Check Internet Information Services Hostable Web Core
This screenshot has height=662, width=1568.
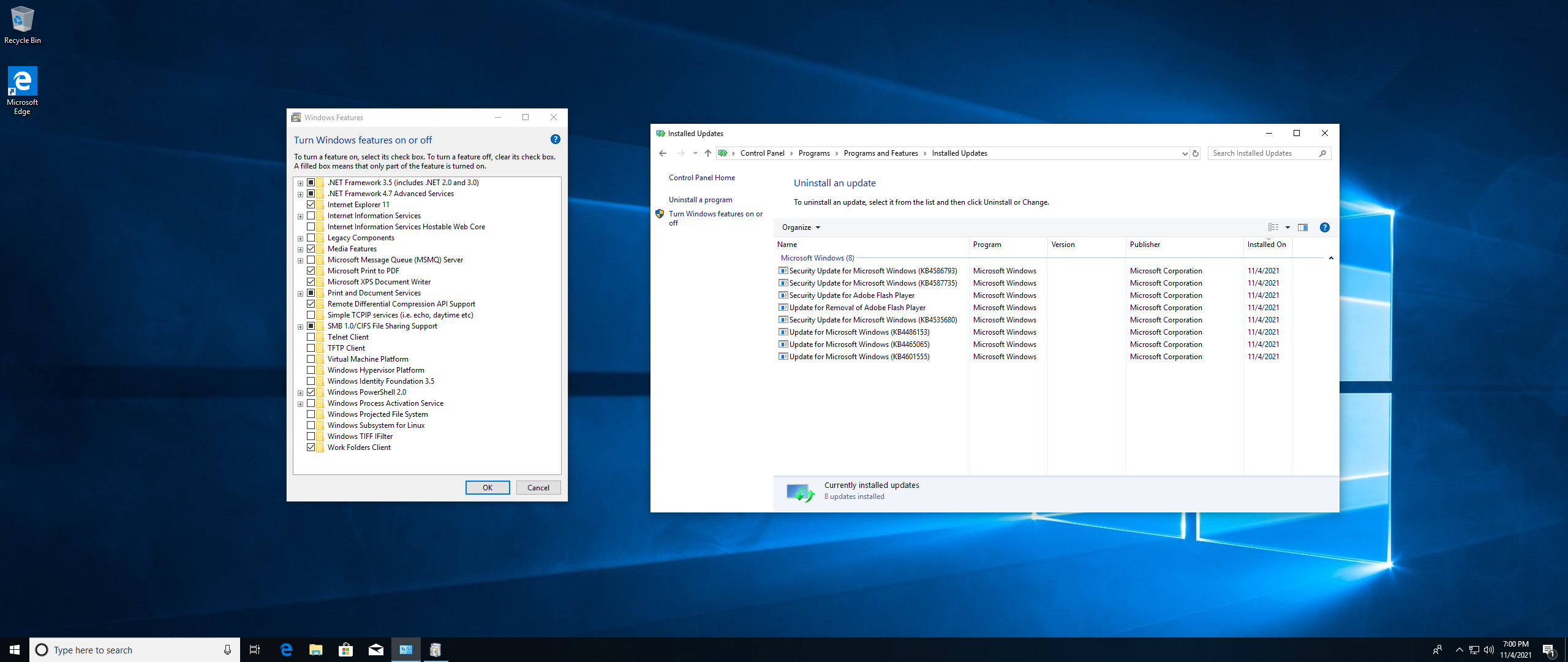pos(311,227)
